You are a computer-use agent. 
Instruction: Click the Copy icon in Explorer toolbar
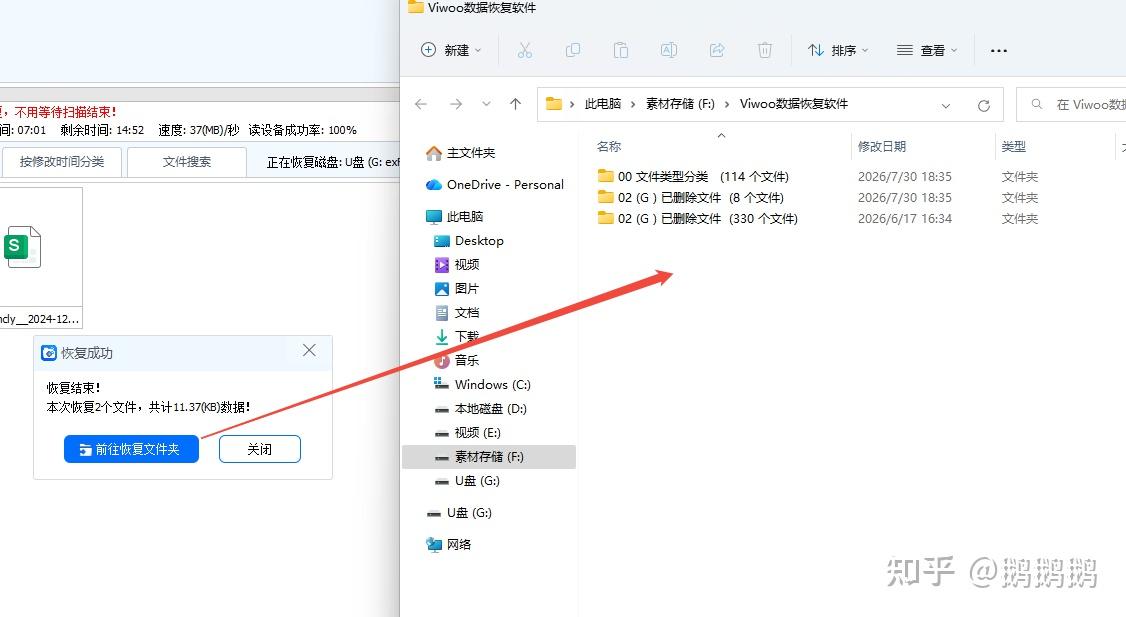(572, 50)
